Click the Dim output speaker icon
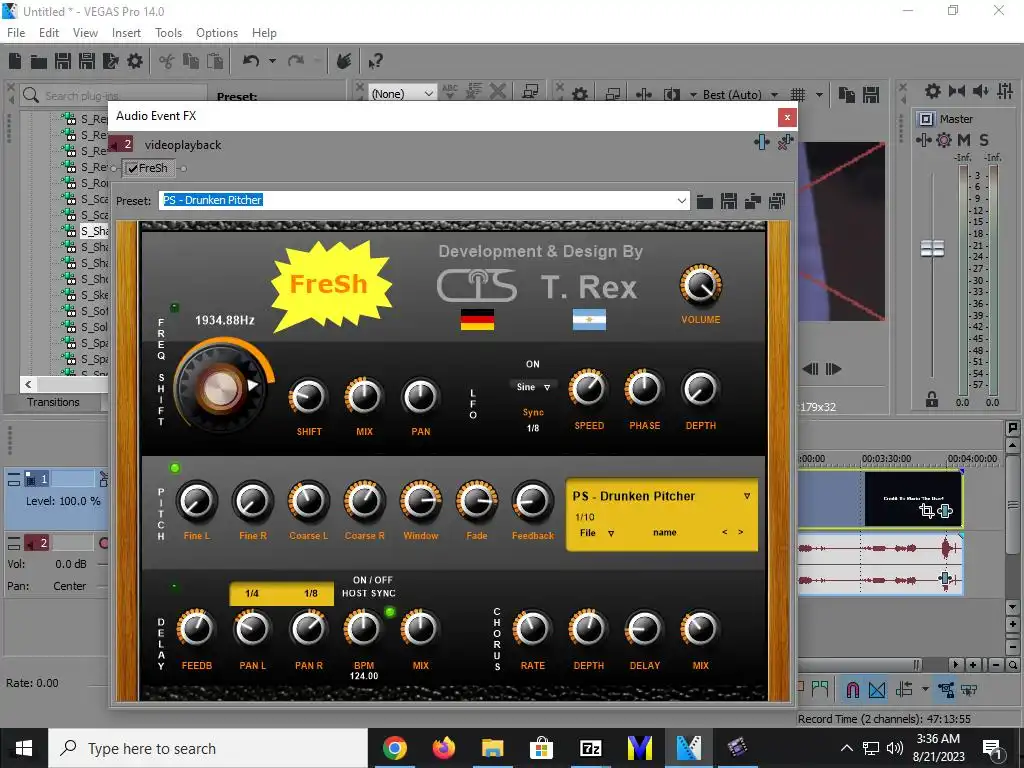Viewport: 1024px width, 768px height. click(980, 91)
